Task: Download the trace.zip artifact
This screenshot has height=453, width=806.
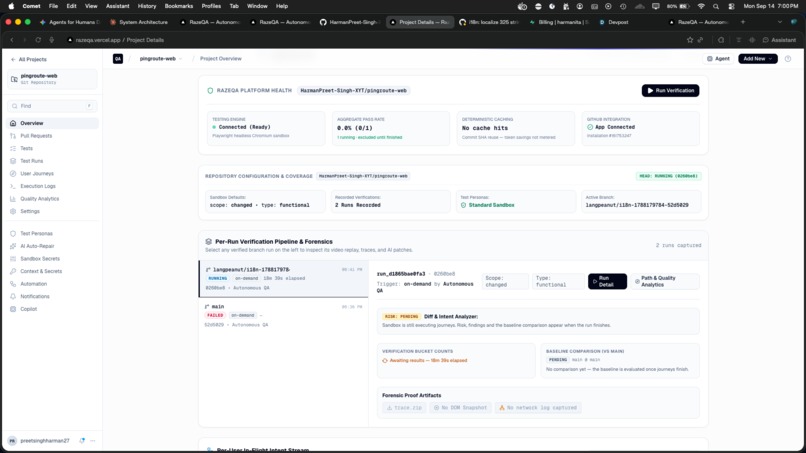Action: coord(404,408)
